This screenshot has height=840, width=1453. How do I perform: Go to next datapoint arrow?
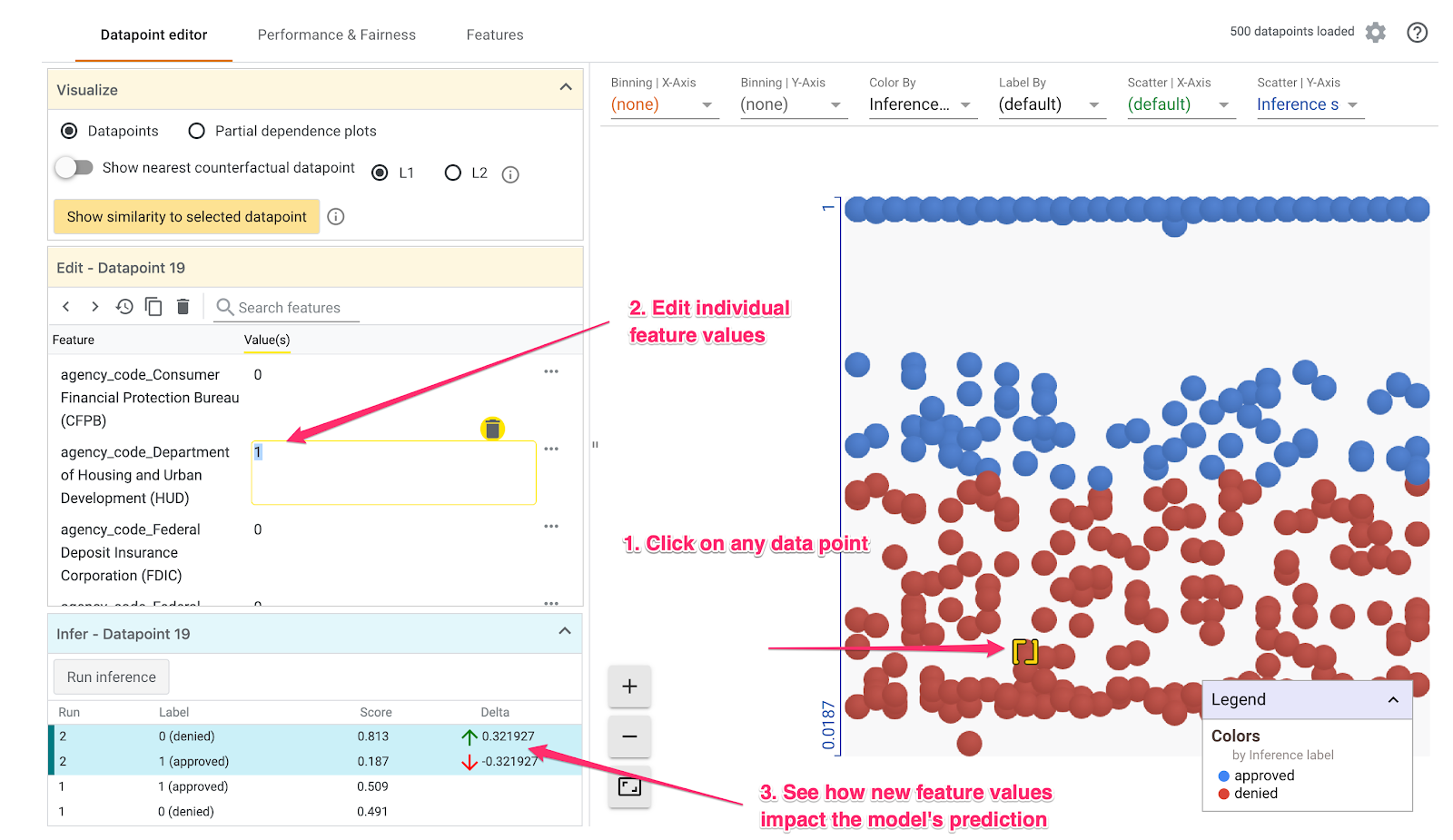tap(94, 307)
